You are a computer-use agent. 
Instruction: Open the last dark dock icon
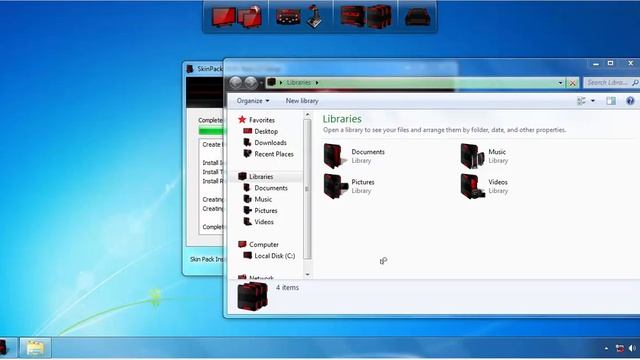417,18
